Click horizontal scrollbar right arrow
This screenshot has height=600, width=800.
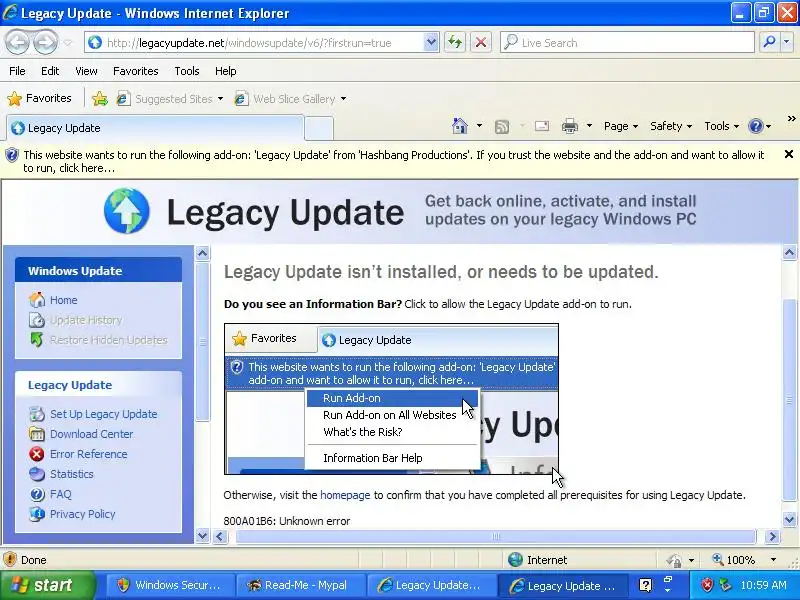tap(772, 536)
